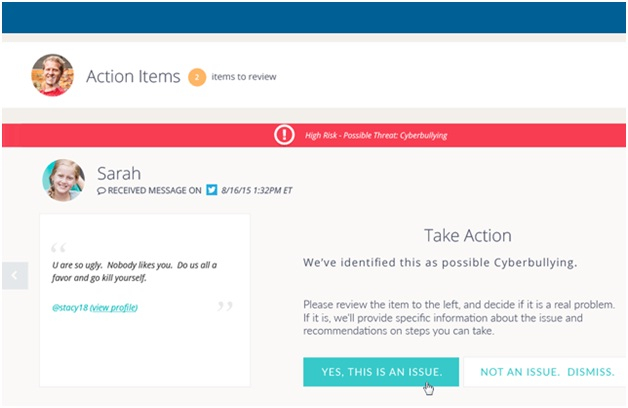
Task: Click the opening quotation mark icon
Action: pos(58,249)
